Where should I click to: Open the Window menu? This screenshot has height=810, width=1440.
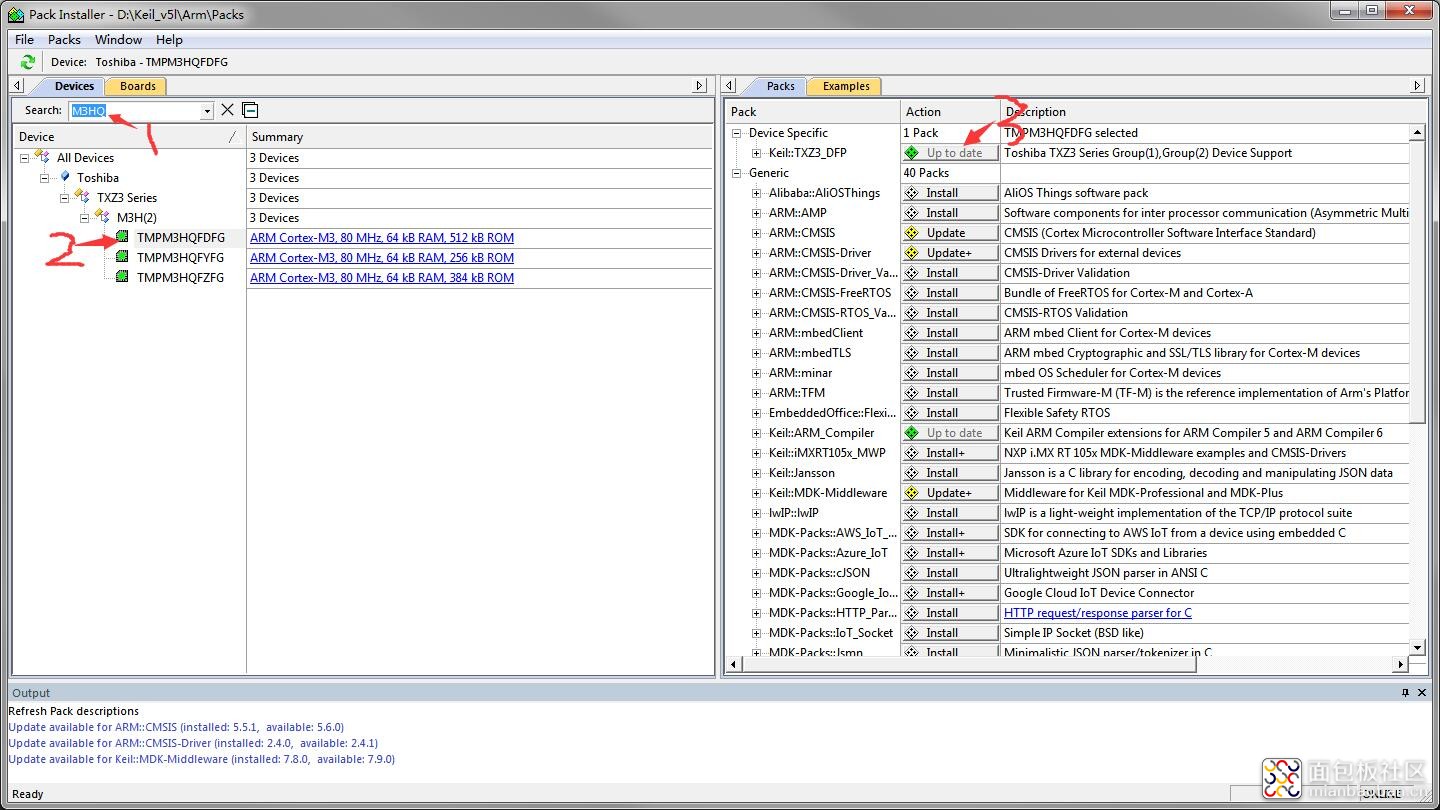point(118,39)
